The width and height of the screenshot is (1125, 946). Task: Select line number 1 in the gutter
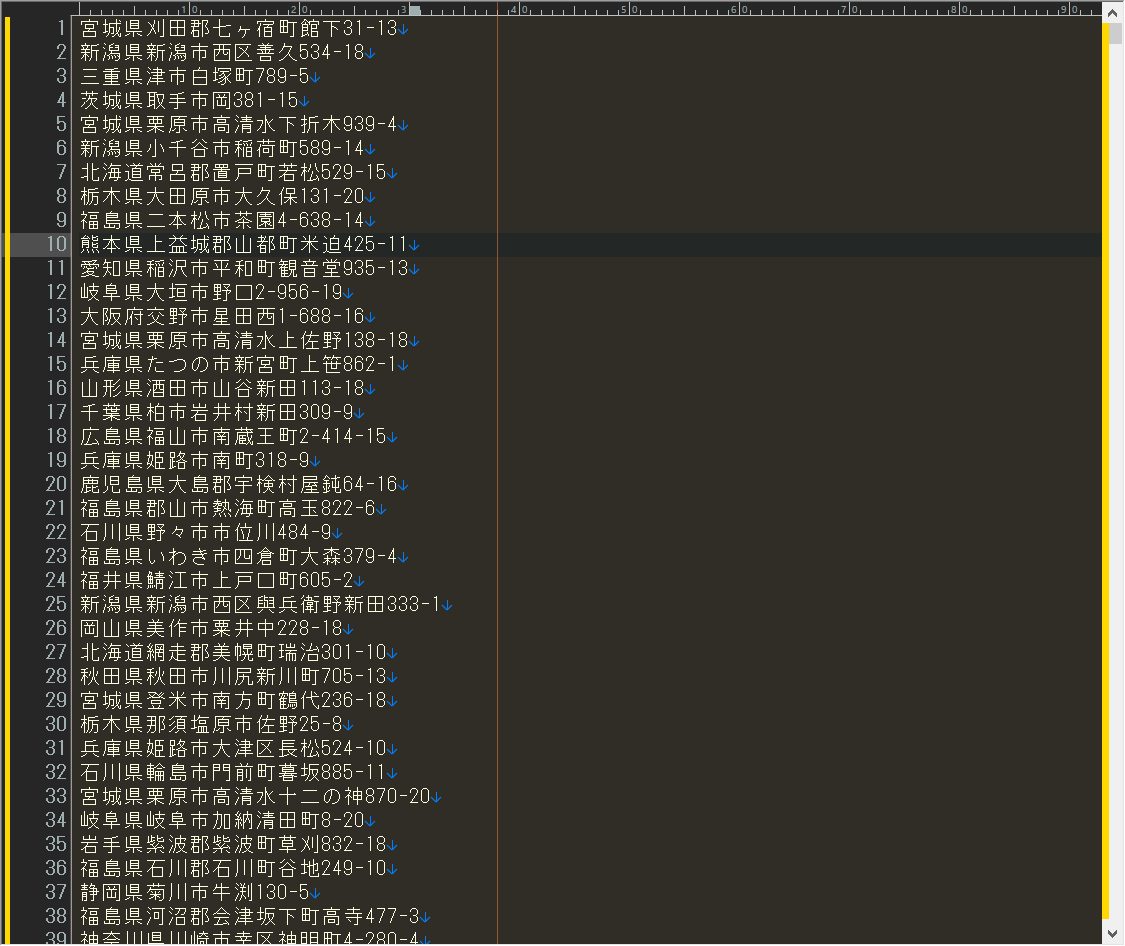tap(62, 28)
